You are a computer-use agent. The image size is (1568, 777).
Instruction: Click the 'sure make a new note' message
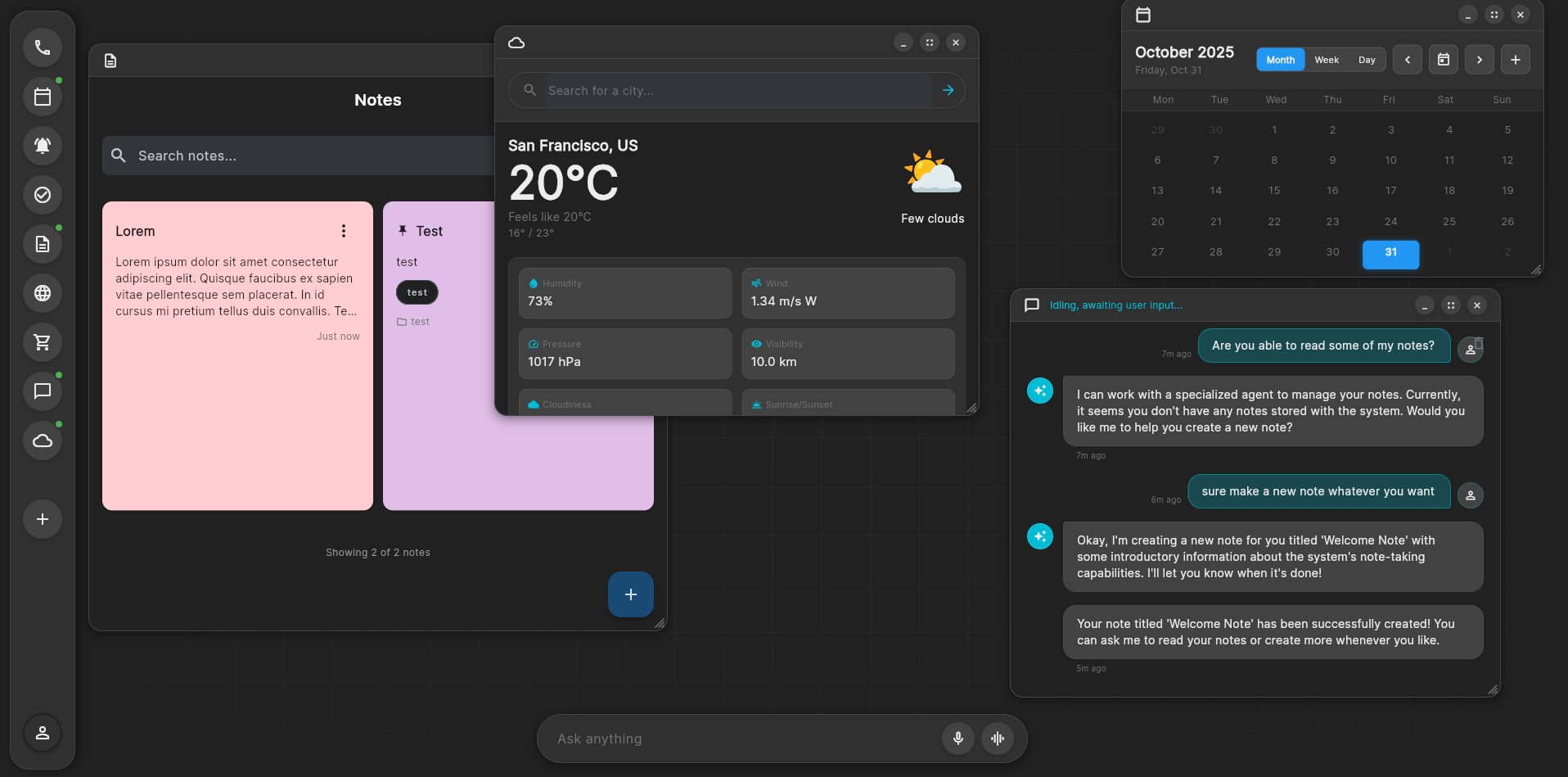tap(1319, 491)
